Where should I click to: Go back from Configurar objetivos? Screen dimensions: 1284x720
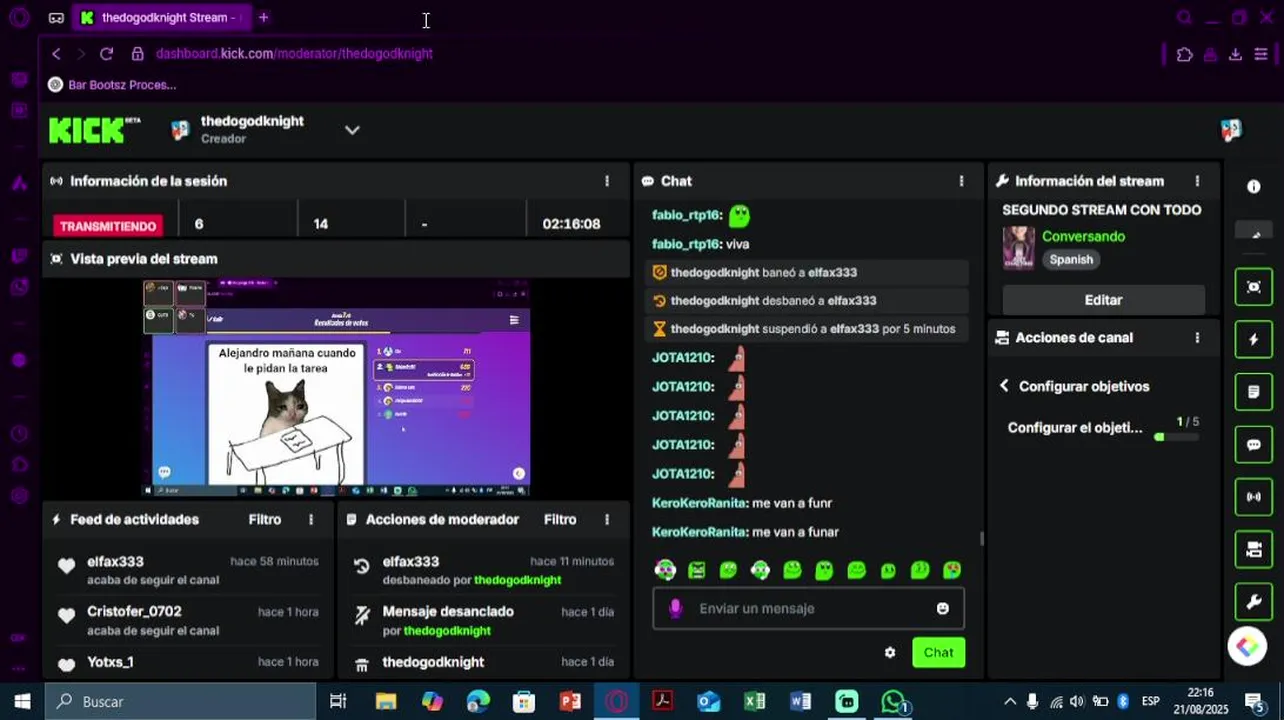(x=1004, y=386)
